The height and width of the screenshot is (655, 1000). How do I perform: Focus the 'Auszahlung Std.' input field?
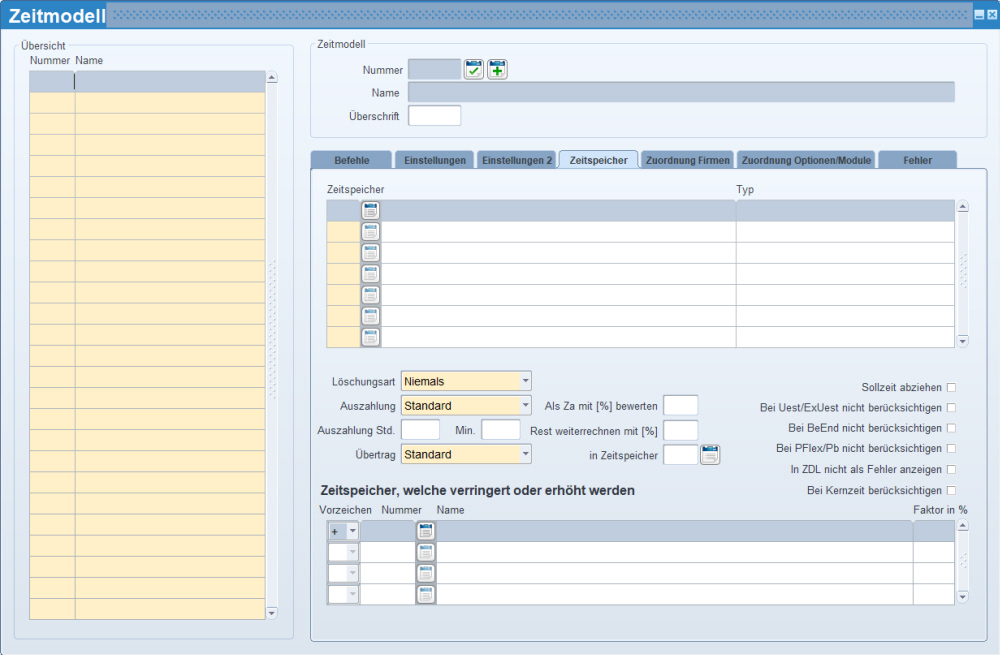pyautogui.click(x=420, y=430)
